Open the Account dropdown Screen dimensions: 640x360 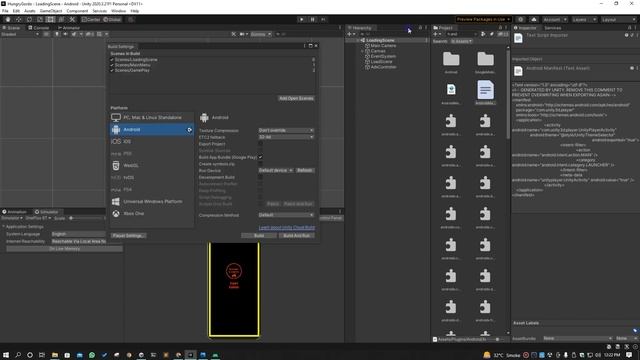click(555, 19)
